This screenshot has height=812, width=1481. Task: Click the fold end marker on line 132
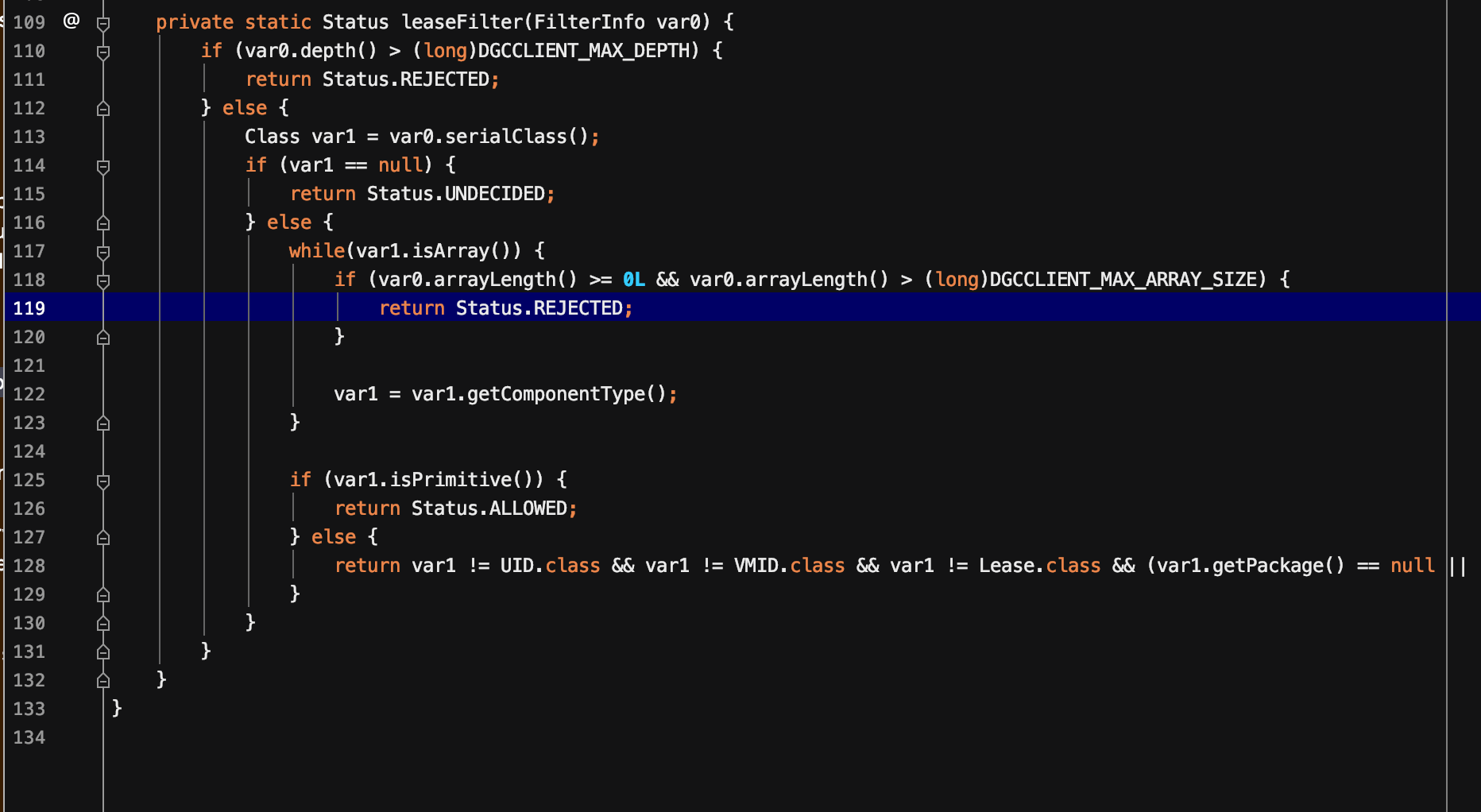click(103, 681)
